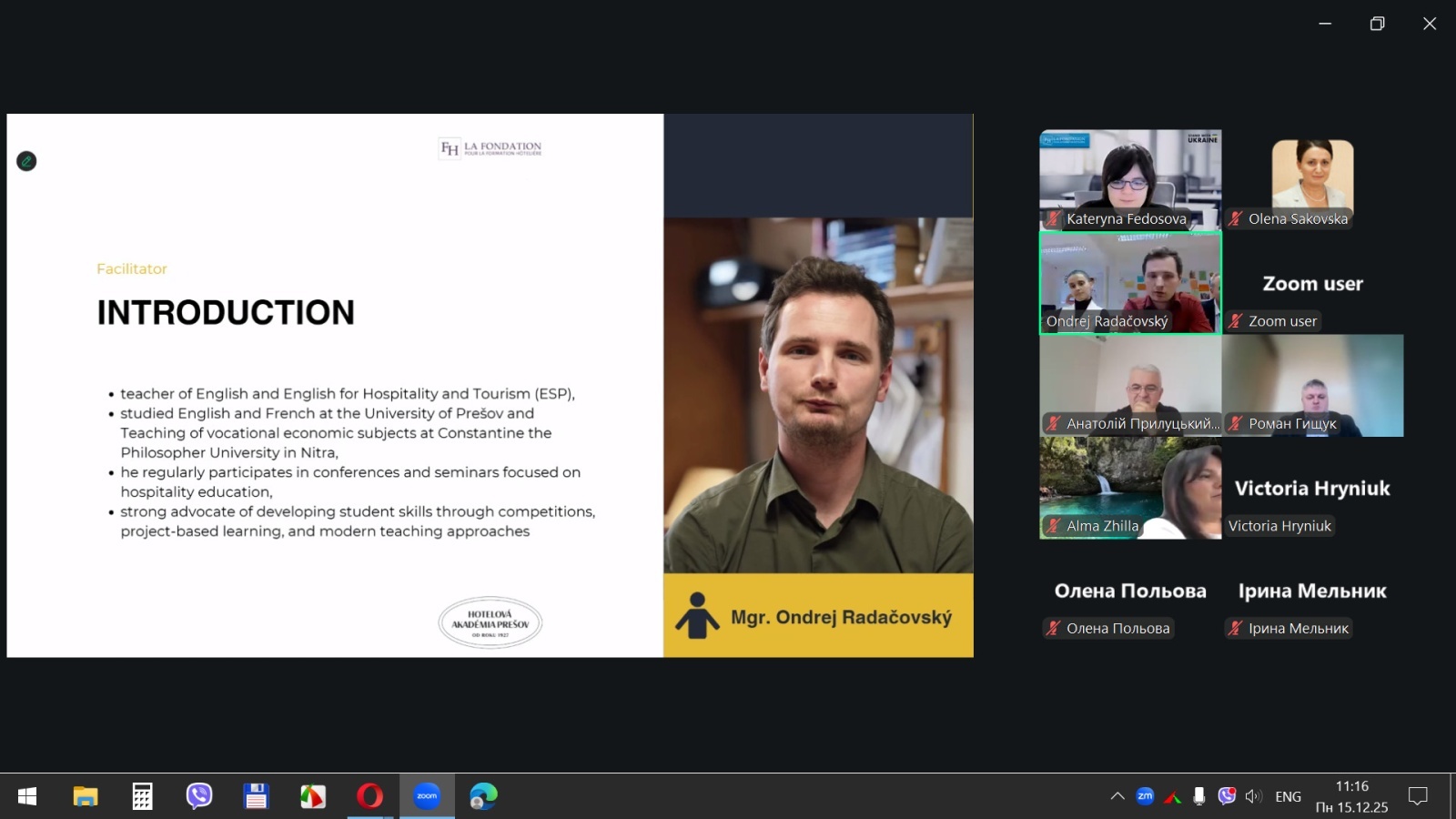Screen dimensions: 1456x819
Task: Open the ENG language input switcher
Action: 1288,796
